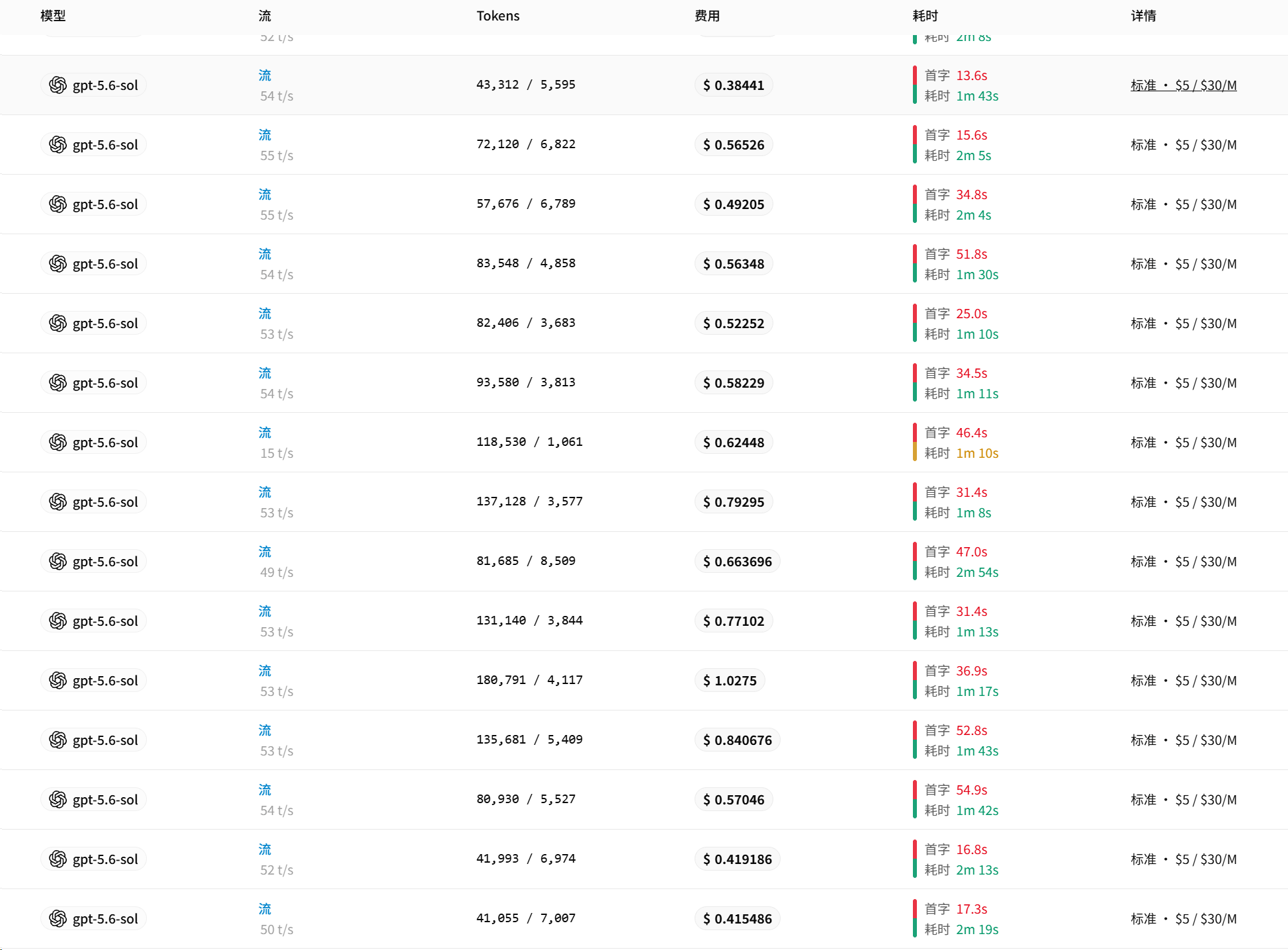The image size is (1288, 950).
Task: Click the token count 131,140 / 3,844
Action: (x=530, y=621)
